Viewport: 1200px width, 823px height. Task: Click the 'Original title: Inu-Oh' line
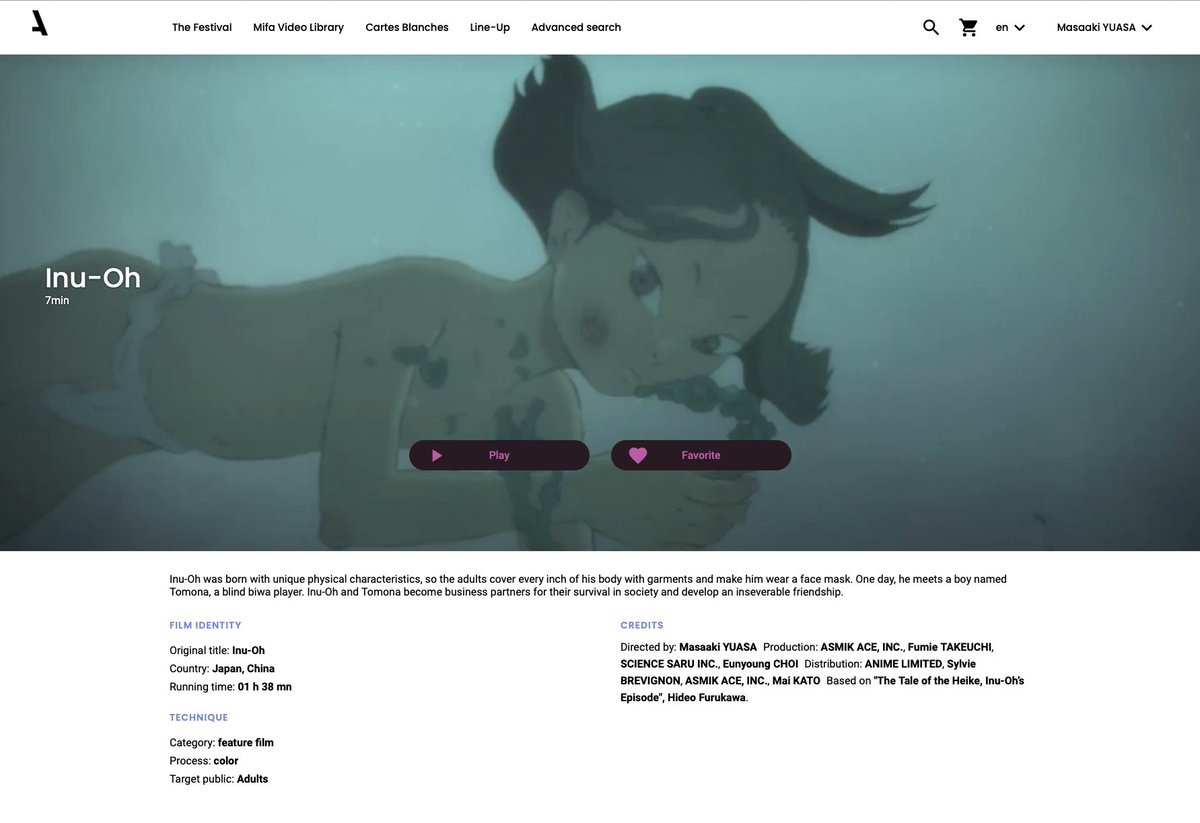click(x=217, y=650)
